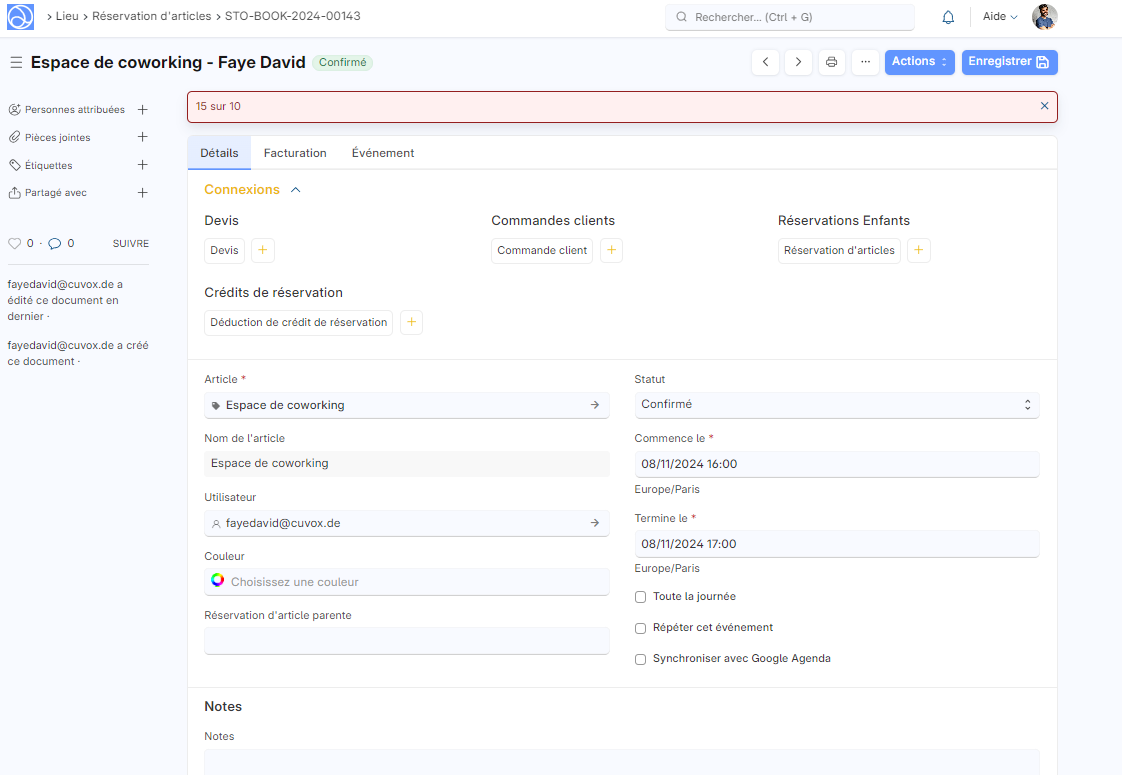The image size is (1122, 775).
Task: Open the Événement tab
Action: pyautogui.click(x=383, y=153)
